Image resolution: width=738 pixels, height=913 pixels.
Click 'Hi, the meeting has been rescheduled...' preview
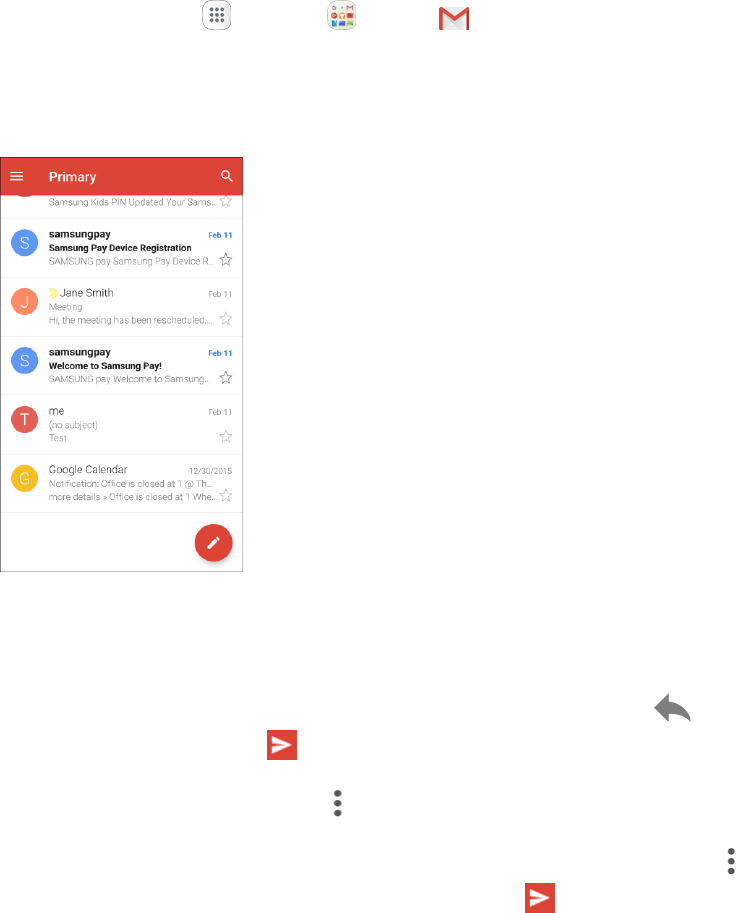tap(130, 320)
